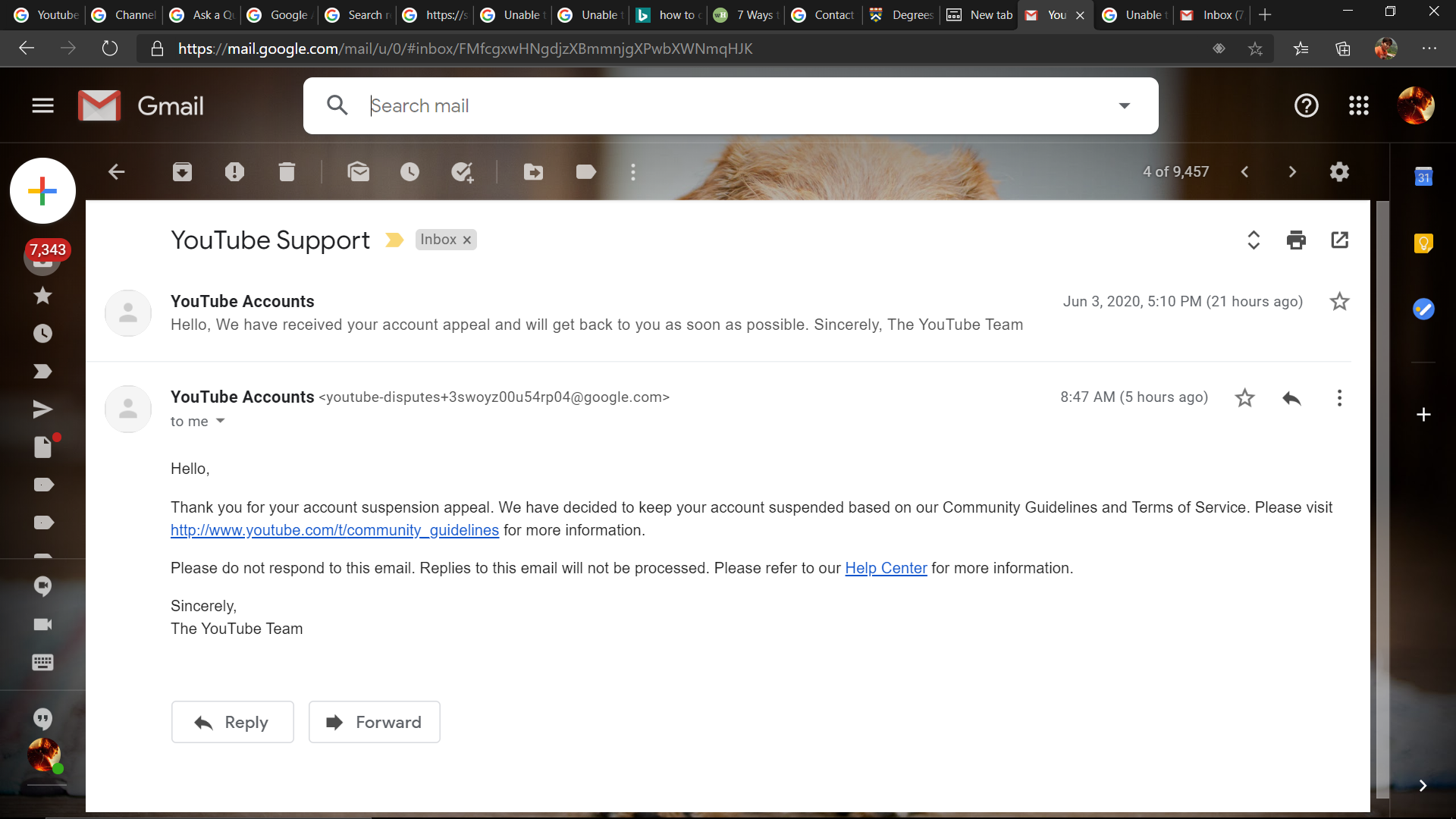Delete this conversation with trash icon
Image resolution: width=1456 pixels, height=819 pixels.
[286, 172]
